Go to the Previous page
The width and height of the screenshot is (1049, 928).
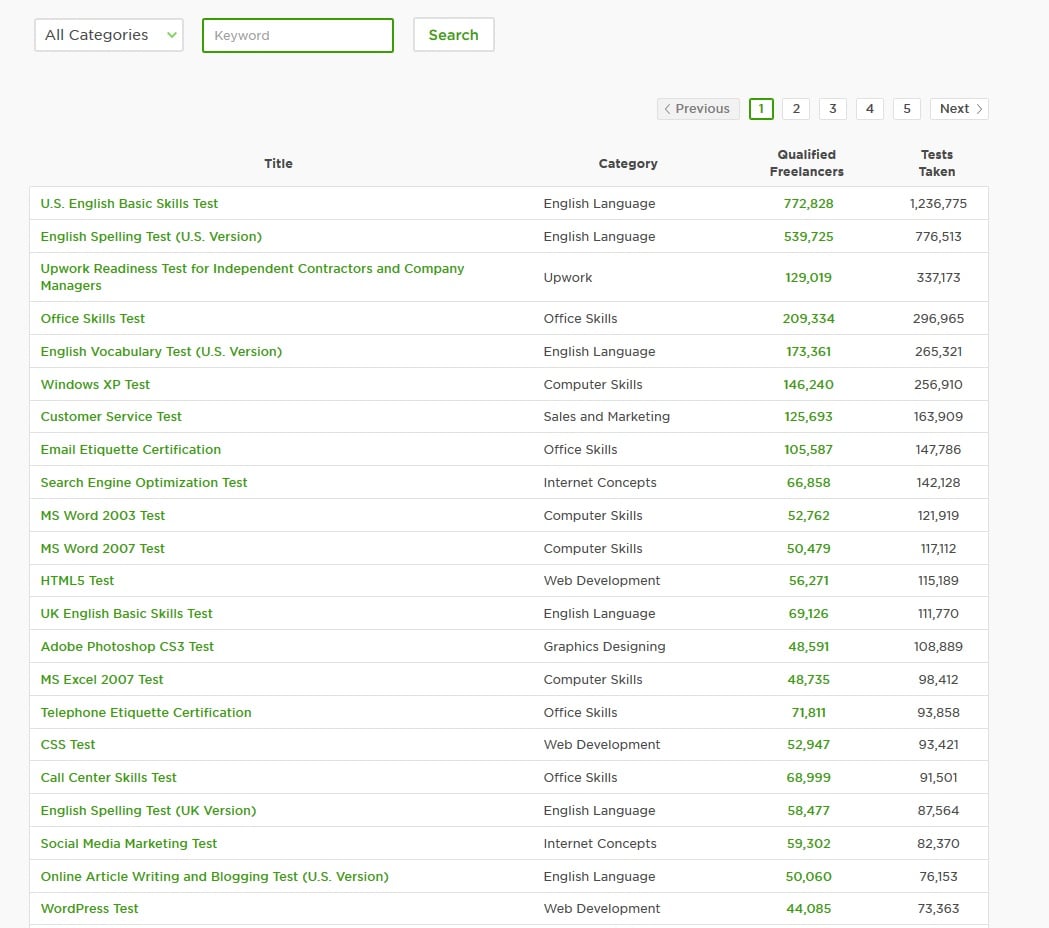click(x=698, y=109)
